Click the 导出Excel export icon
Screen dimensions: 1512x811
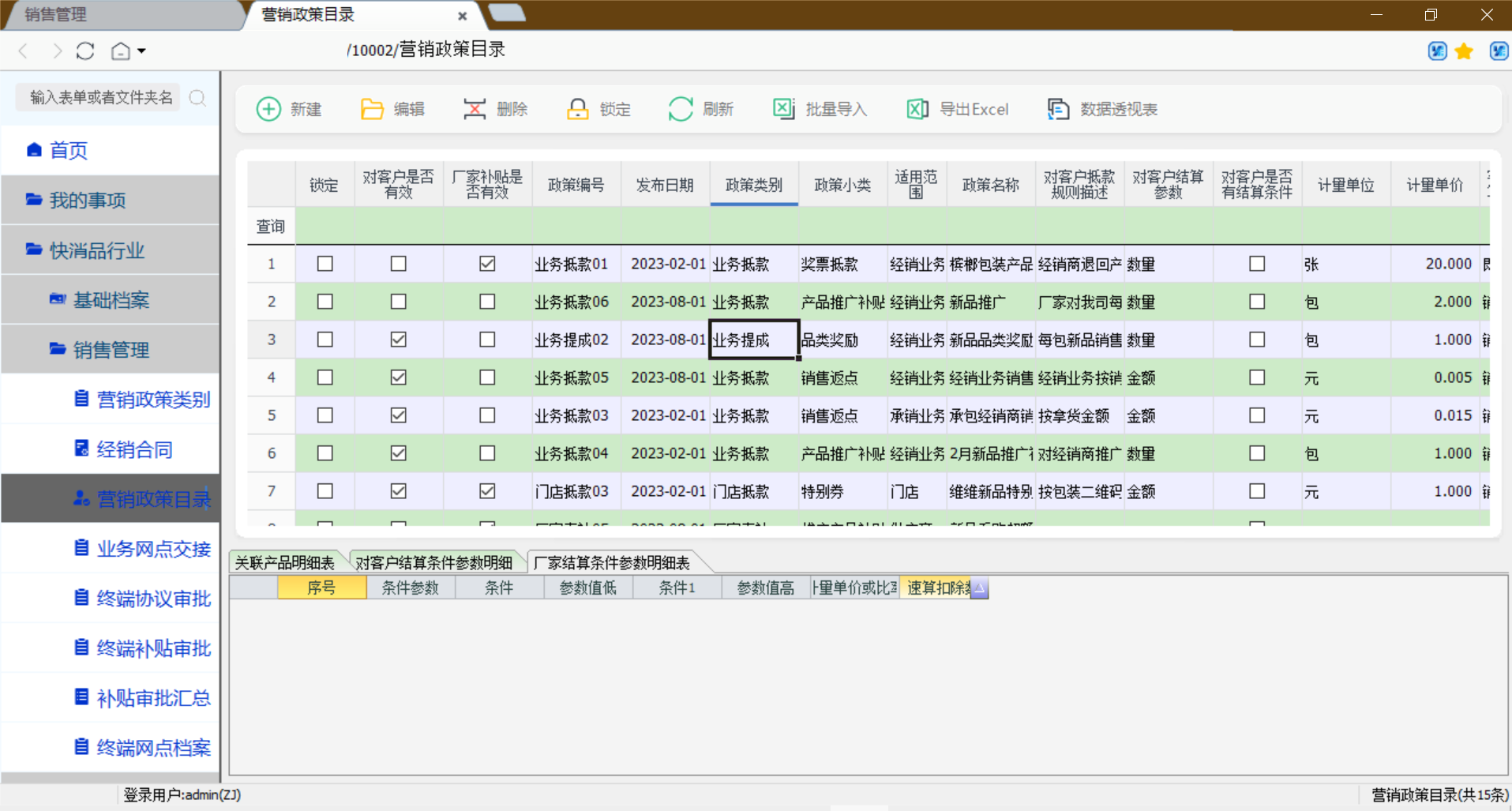coord(917,109)
